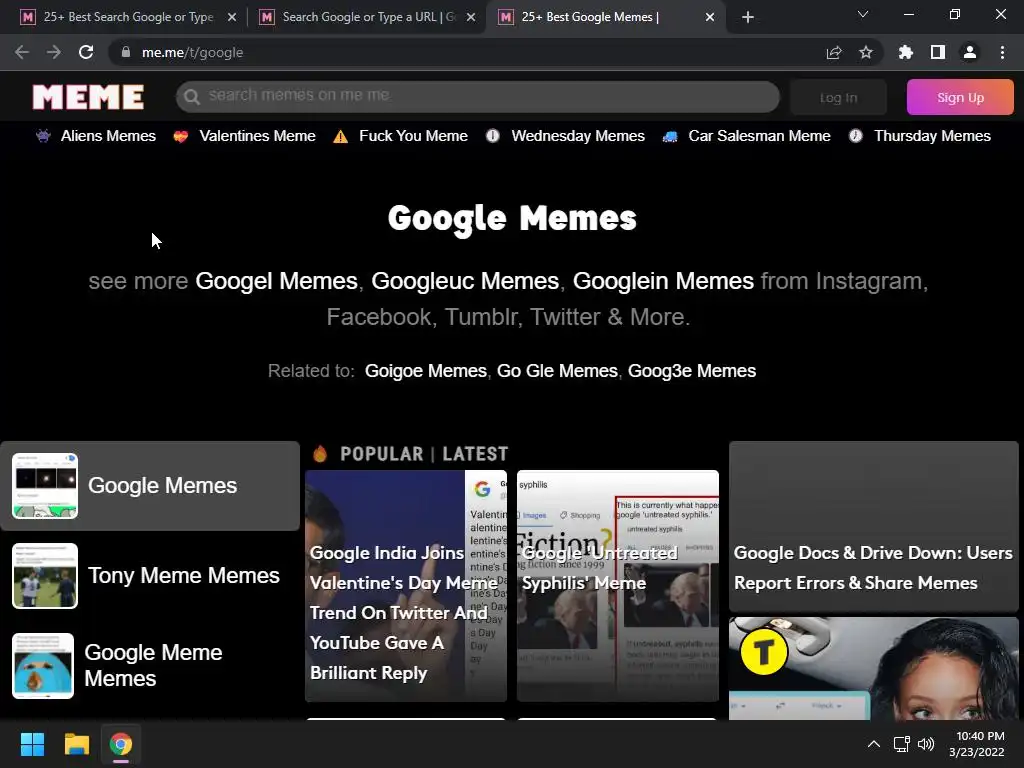Open Google Docs & Drive Down article

pyautogui.click(x=873, y=526)
